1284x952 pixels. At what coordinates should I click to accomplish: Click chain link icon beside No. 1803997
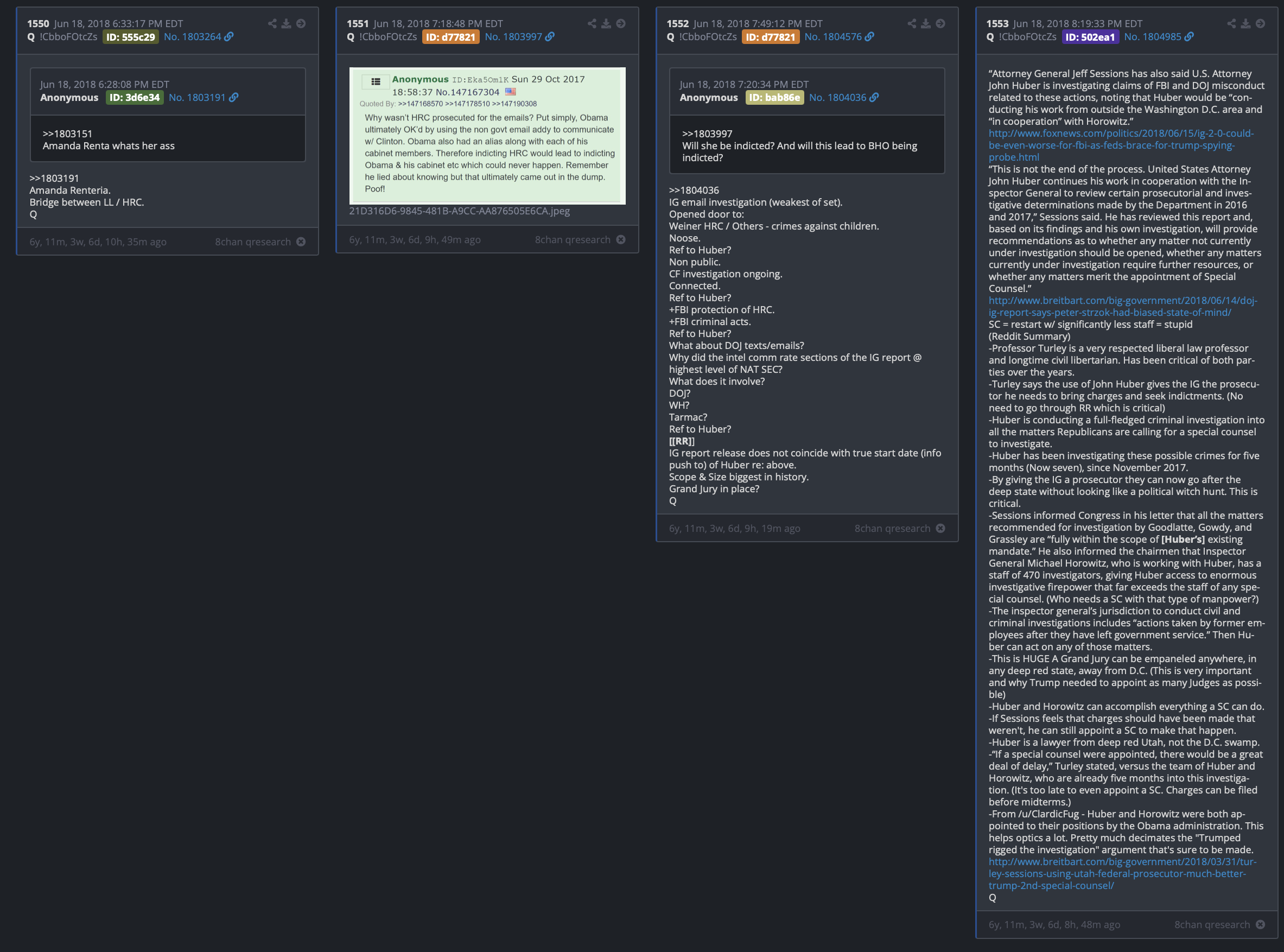click(x=550, y=36)
